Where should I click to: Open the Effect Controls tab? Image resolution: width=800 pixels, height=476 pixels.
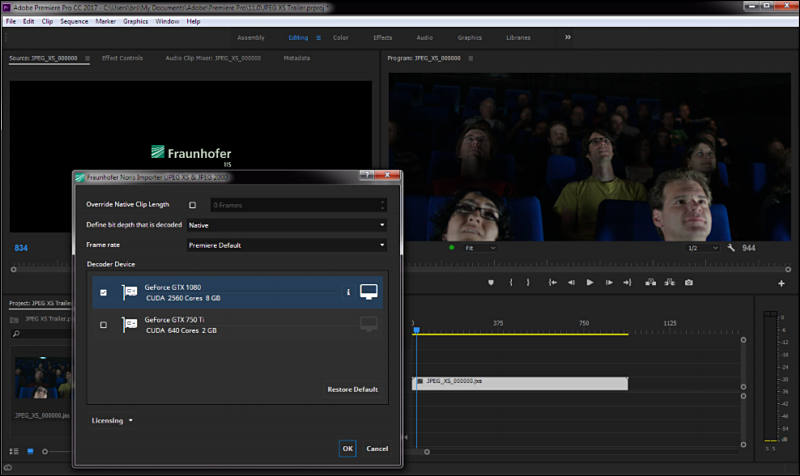pyautogui.click(x=122, y=58)
